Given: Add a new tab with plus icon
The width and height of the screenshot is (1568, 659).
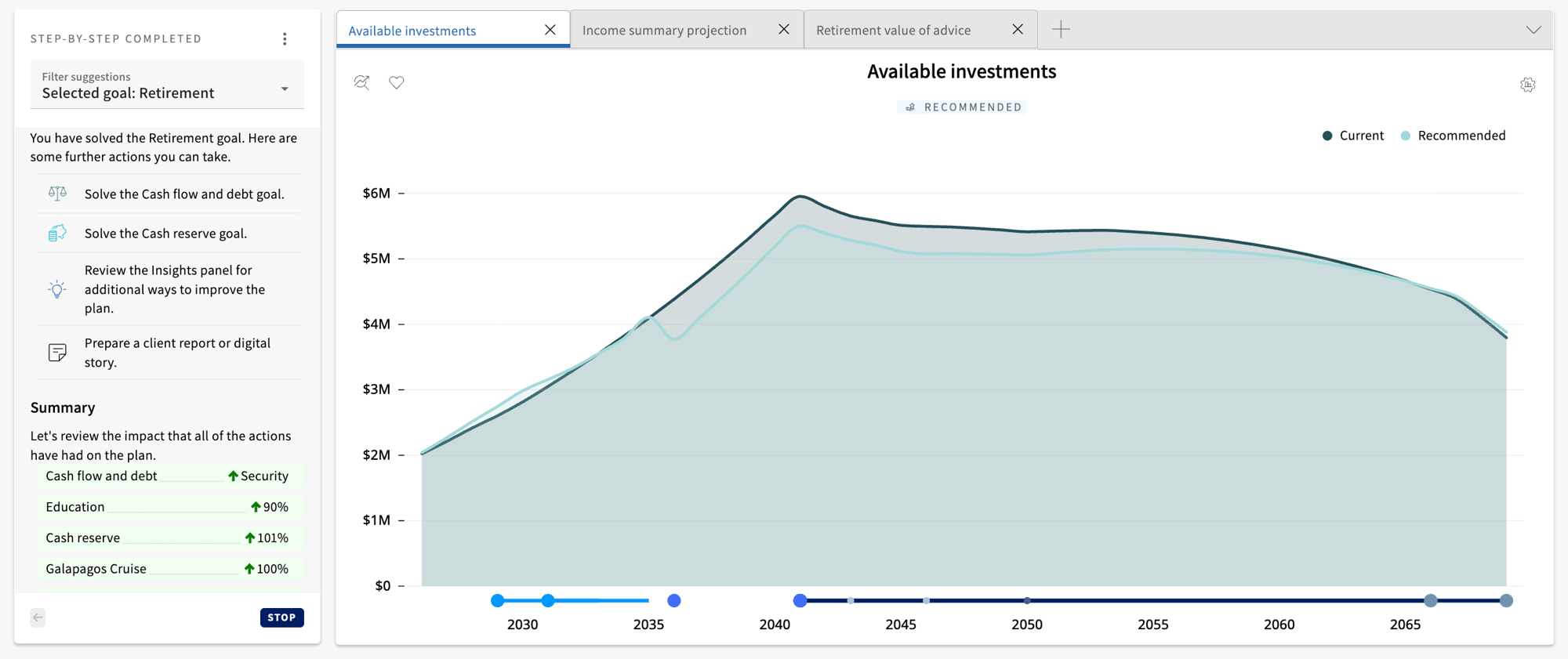Looking at the screenshot, I should (1061, 30).
